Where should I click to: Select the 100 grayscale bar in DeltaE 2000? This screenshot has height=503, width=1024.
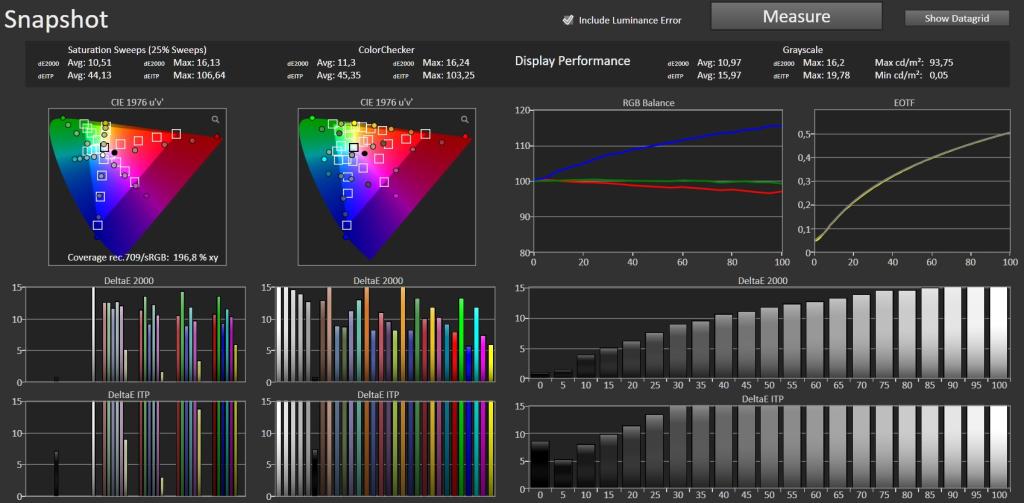(1000, 333)
